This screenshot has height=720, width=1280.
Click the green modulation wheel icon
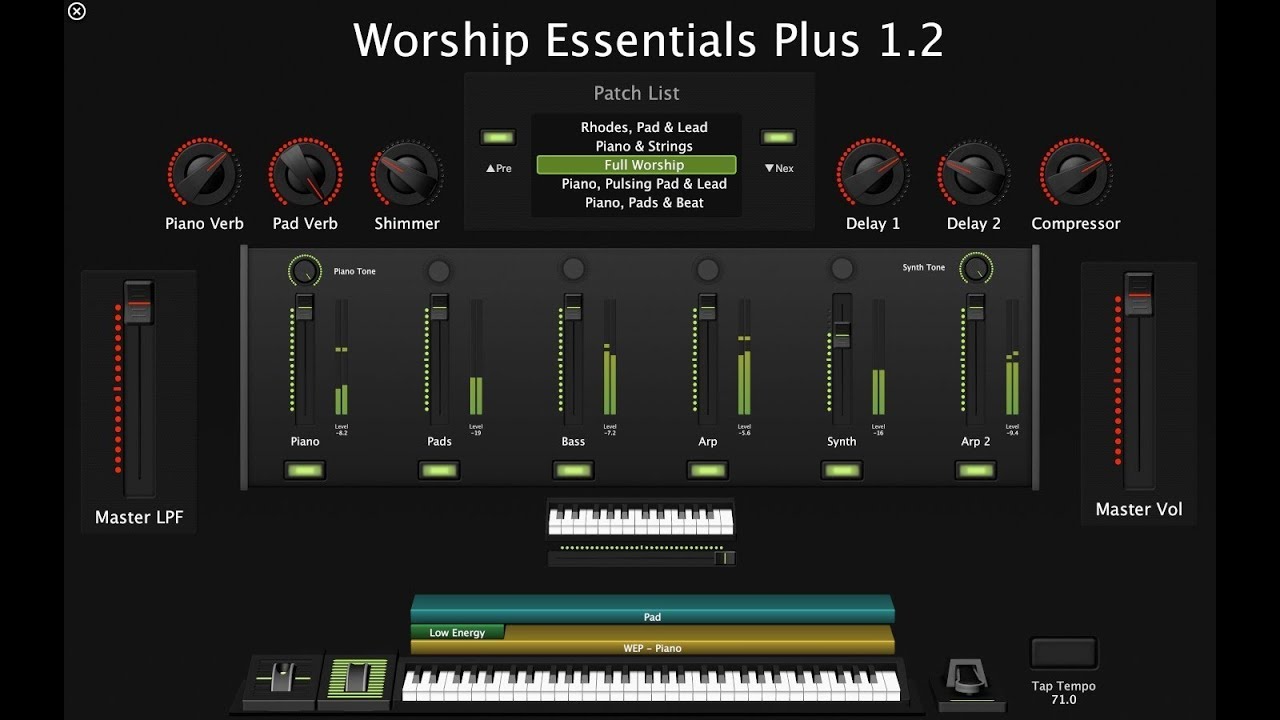[x=357, y=680]
